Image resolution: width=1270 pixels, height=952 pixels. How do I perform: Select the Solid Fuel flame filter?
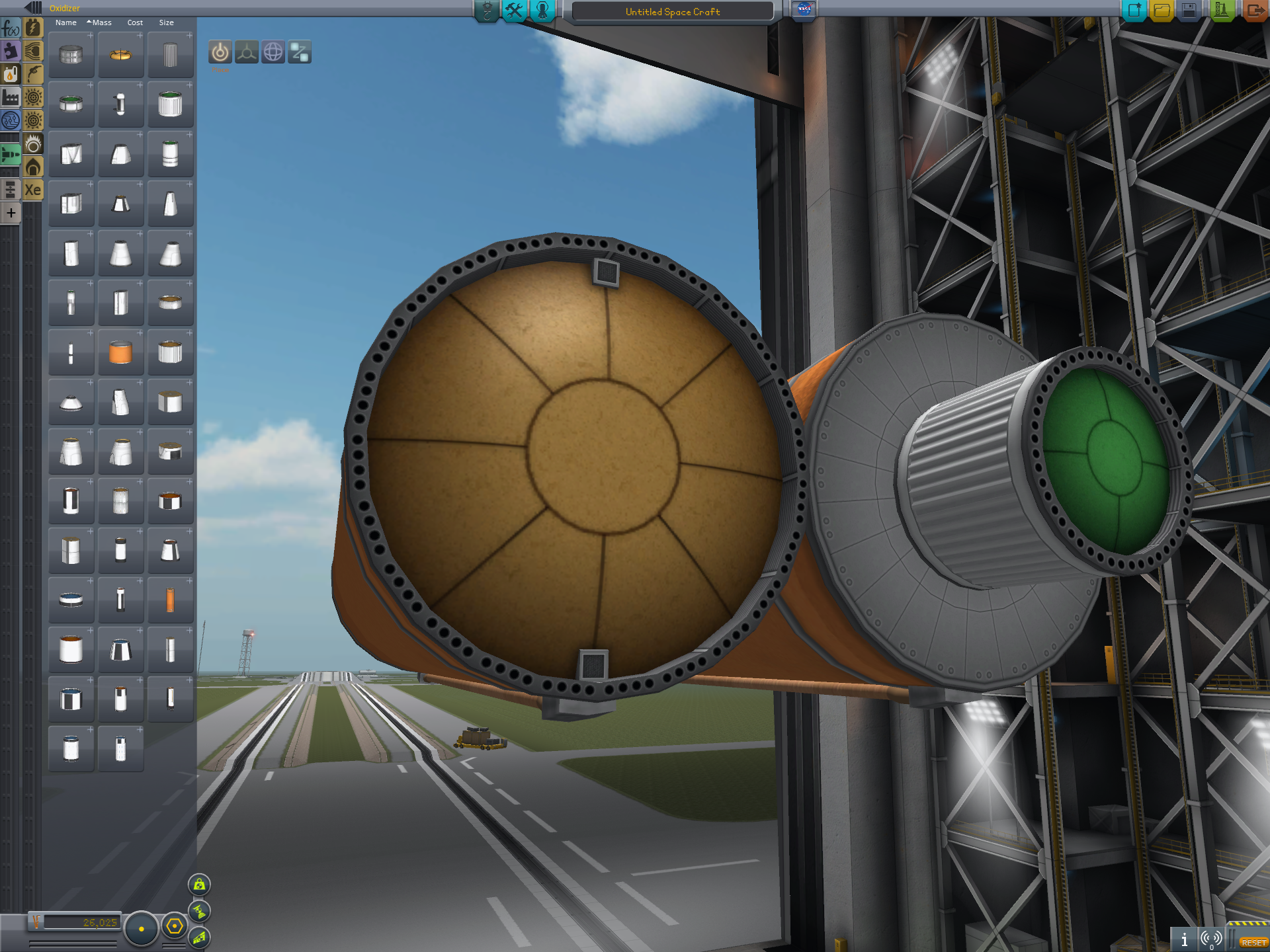[33, 167]
